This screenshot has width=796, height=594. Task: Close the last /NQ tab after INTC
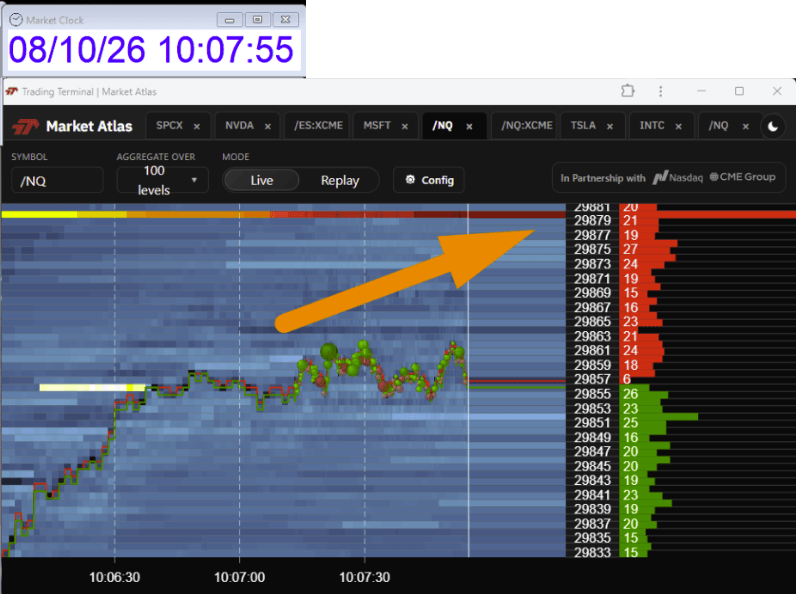[x=746, y=126]
